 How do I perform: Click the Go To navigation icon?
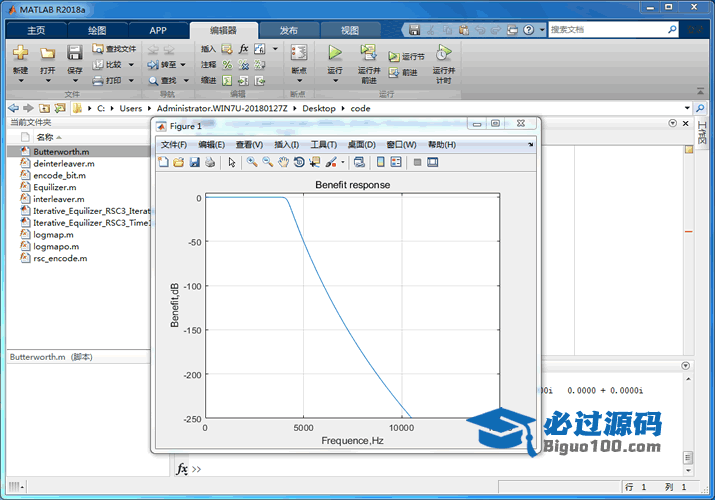click(x=153, y=65)
